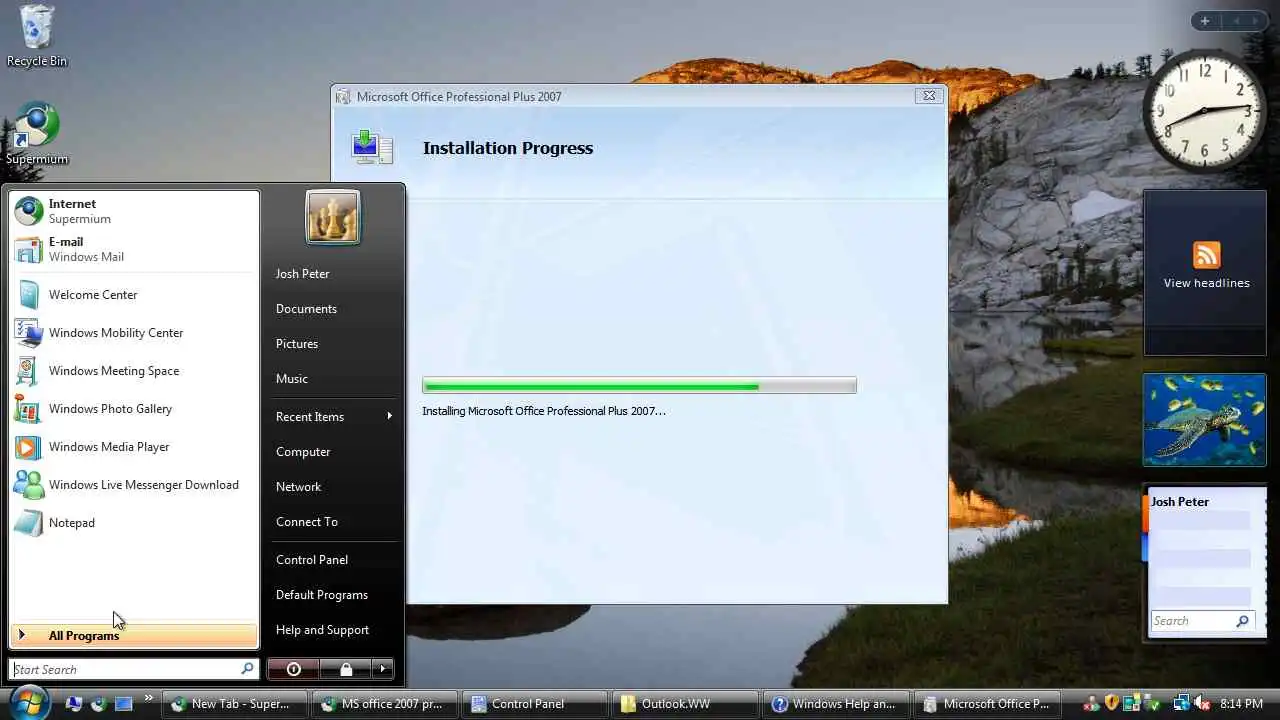Screen dimensions: 1280x720
Task: Close the Office 2007 installer window
Action: coord(929,96)
